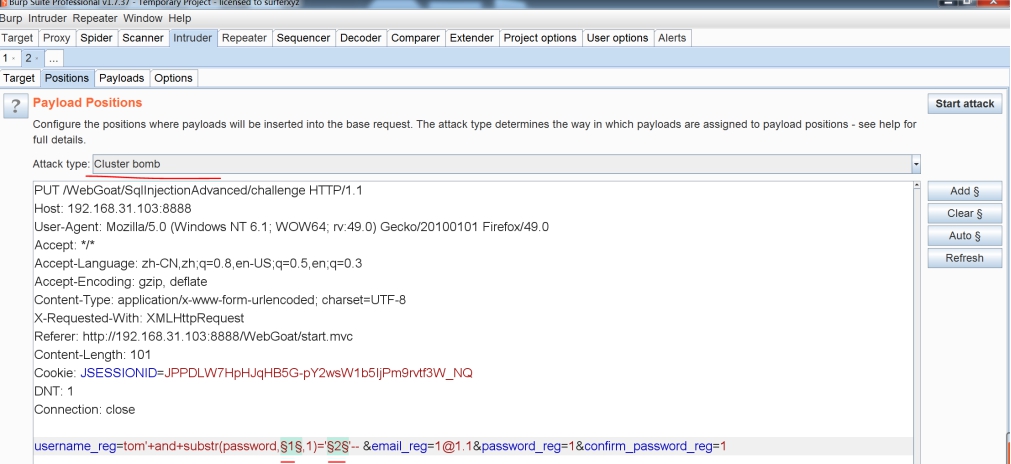Image resolution: width=1011 pixels, height=464 pixels.
Task: Click the username_reg parameter name
Action: [75, 446]
